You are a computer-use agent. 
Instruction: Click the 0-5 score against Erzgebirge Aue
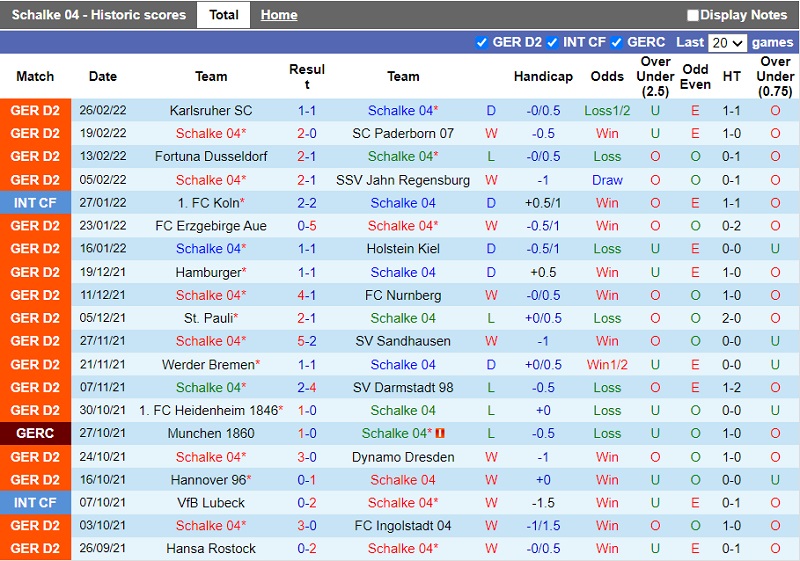307,226
